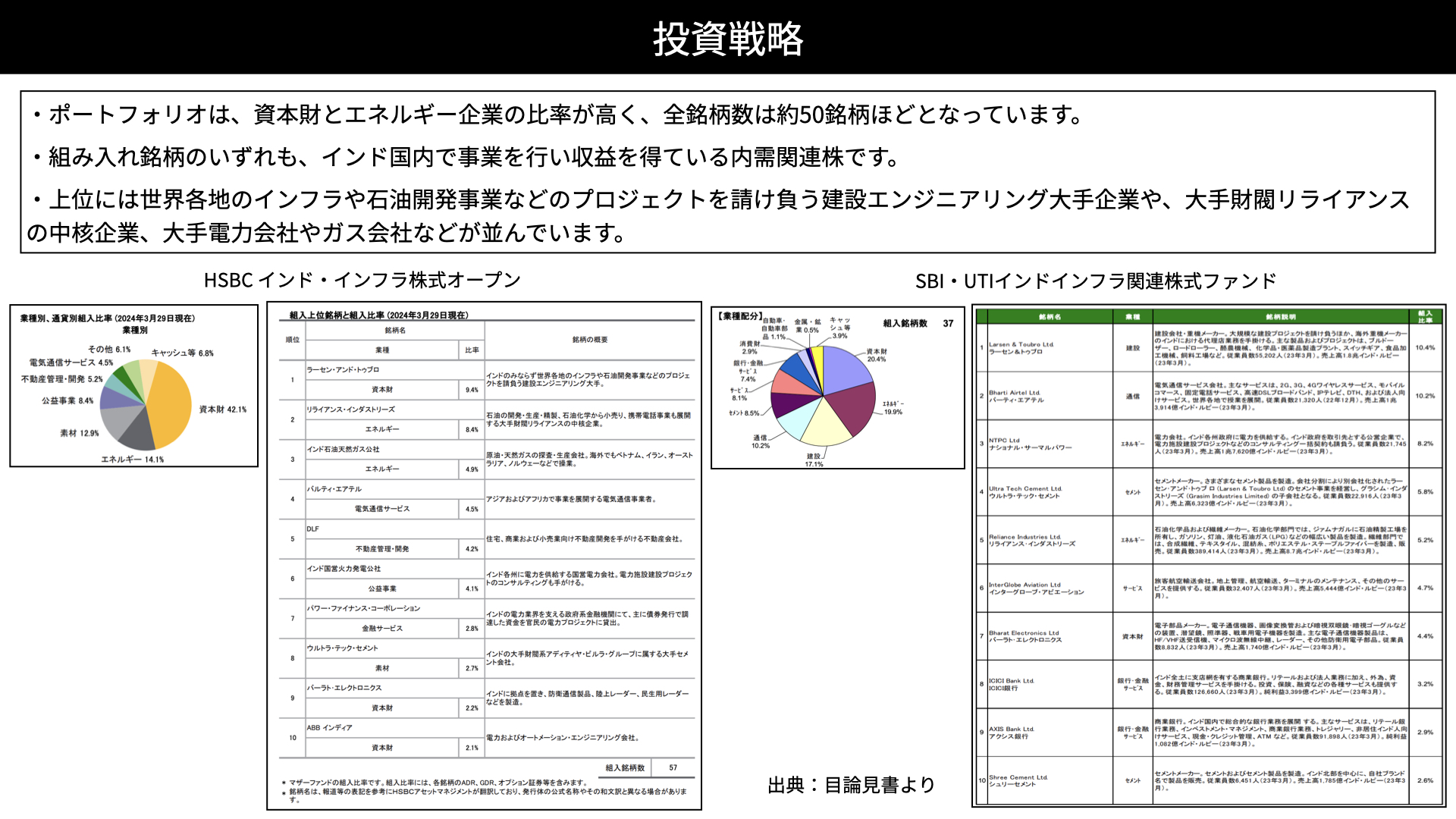Viewport: 1456px width, 819px height.
Task: Click the 9.4% ratio cell
Action: tap(472, 390)
